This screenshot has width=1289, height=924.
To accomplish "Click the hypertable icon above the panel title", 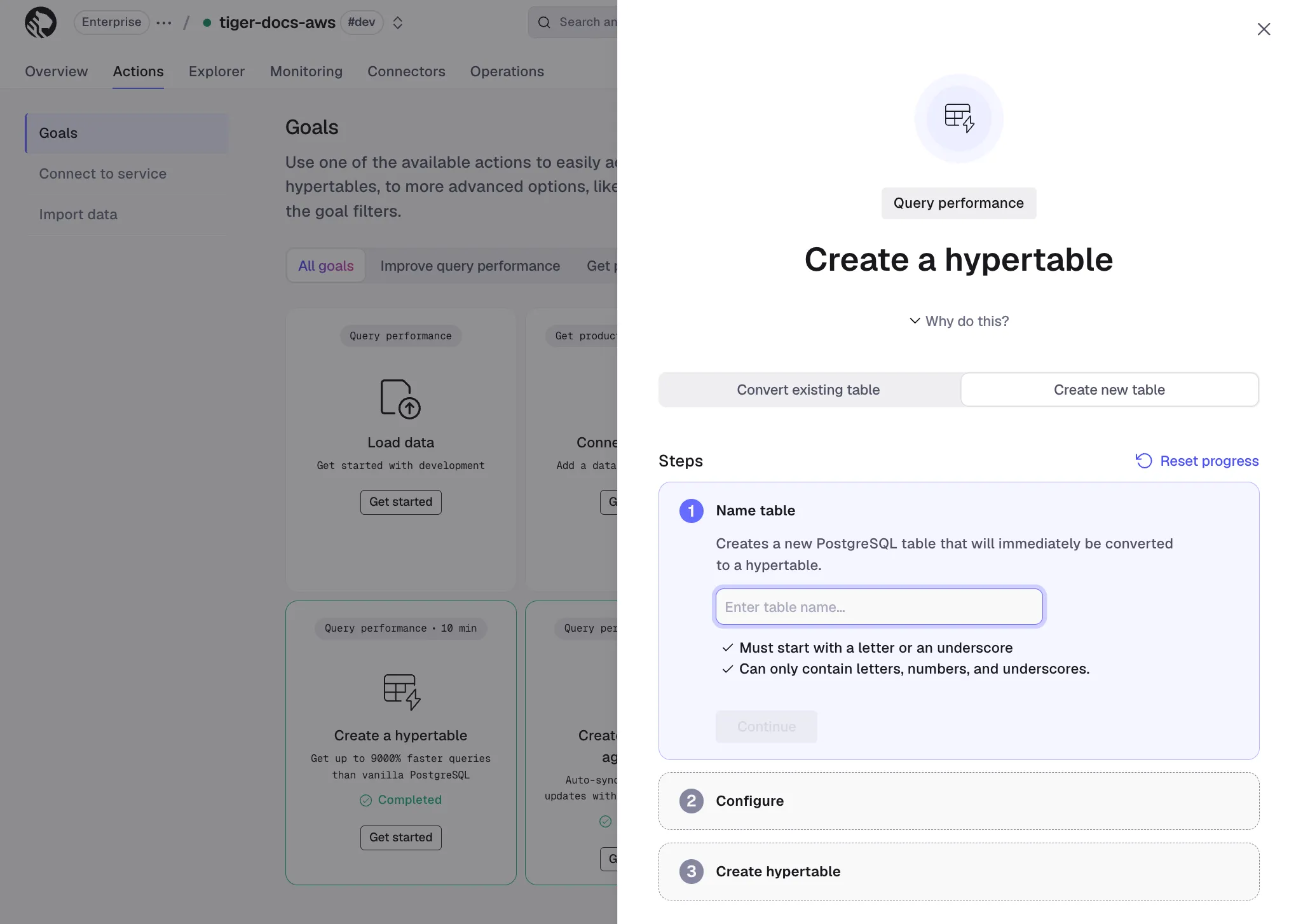I will [x=958, y=118].
